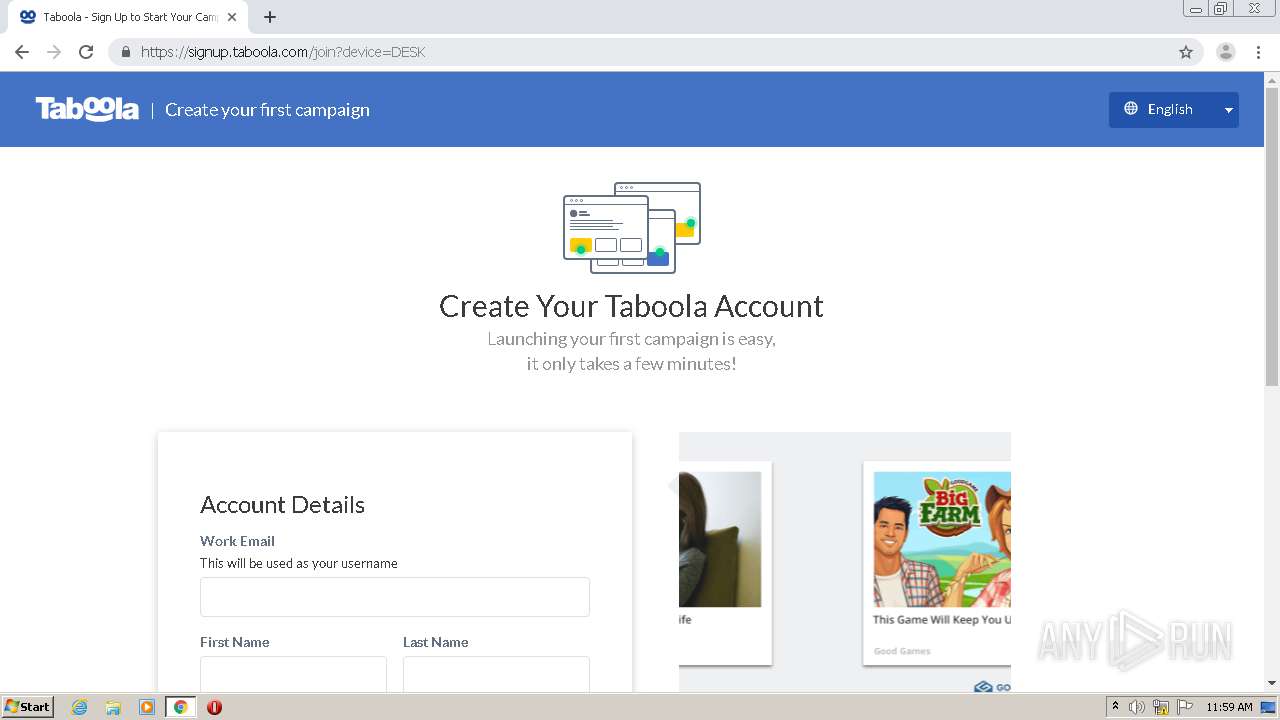This screenshot has height=720, width=1280.
Task: Reload the page with refresh icon
Action: tap(86, 52)
